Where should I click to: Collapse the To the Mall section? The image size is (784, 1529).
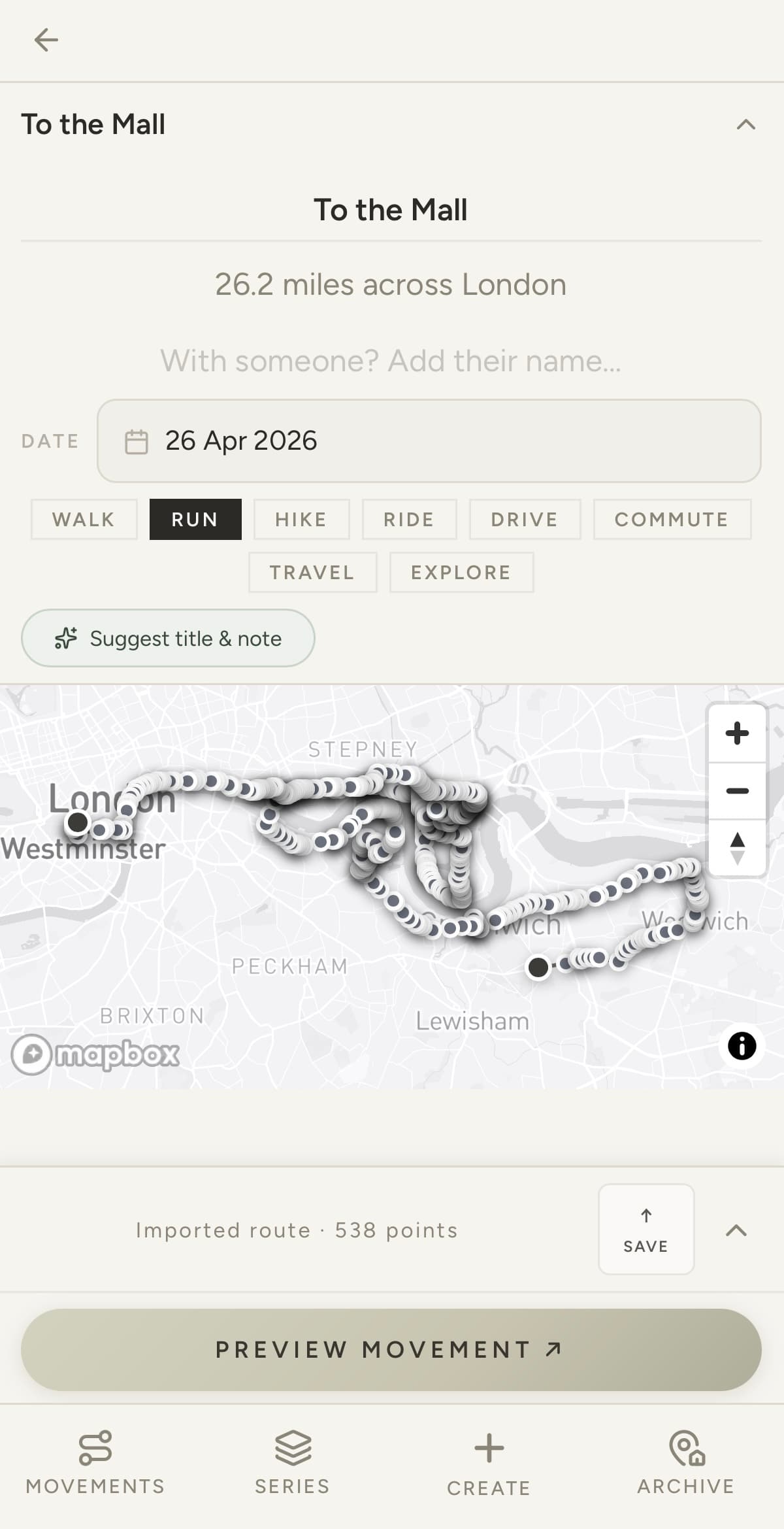tap(745, 124)
